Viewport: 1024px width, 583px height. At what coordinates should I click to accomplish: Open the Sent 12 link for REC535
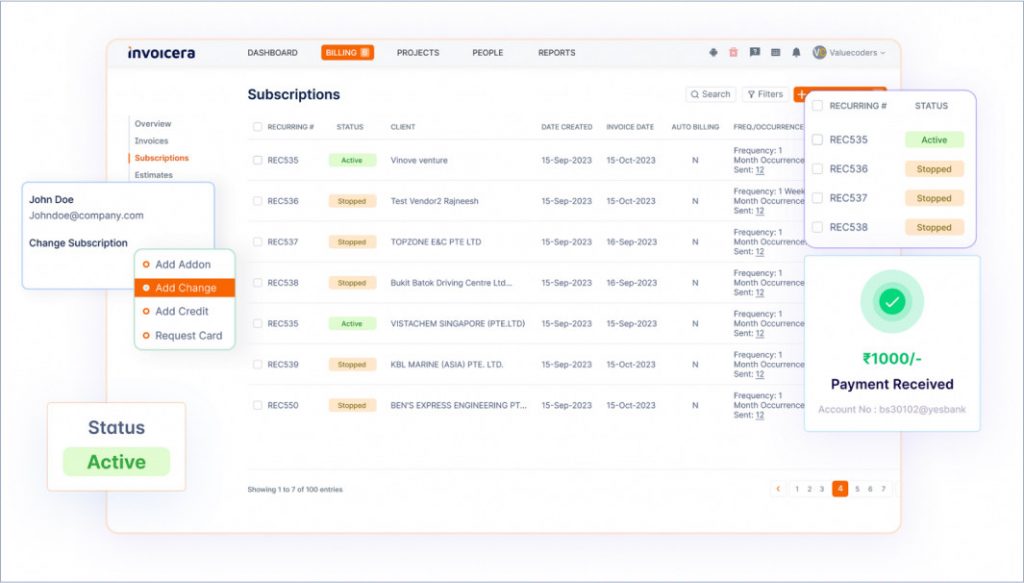759,170
